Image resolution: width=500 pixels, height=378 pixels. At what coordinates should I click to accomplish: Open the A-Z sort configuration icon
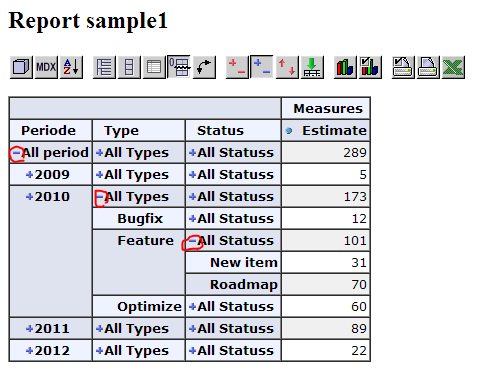71,67
